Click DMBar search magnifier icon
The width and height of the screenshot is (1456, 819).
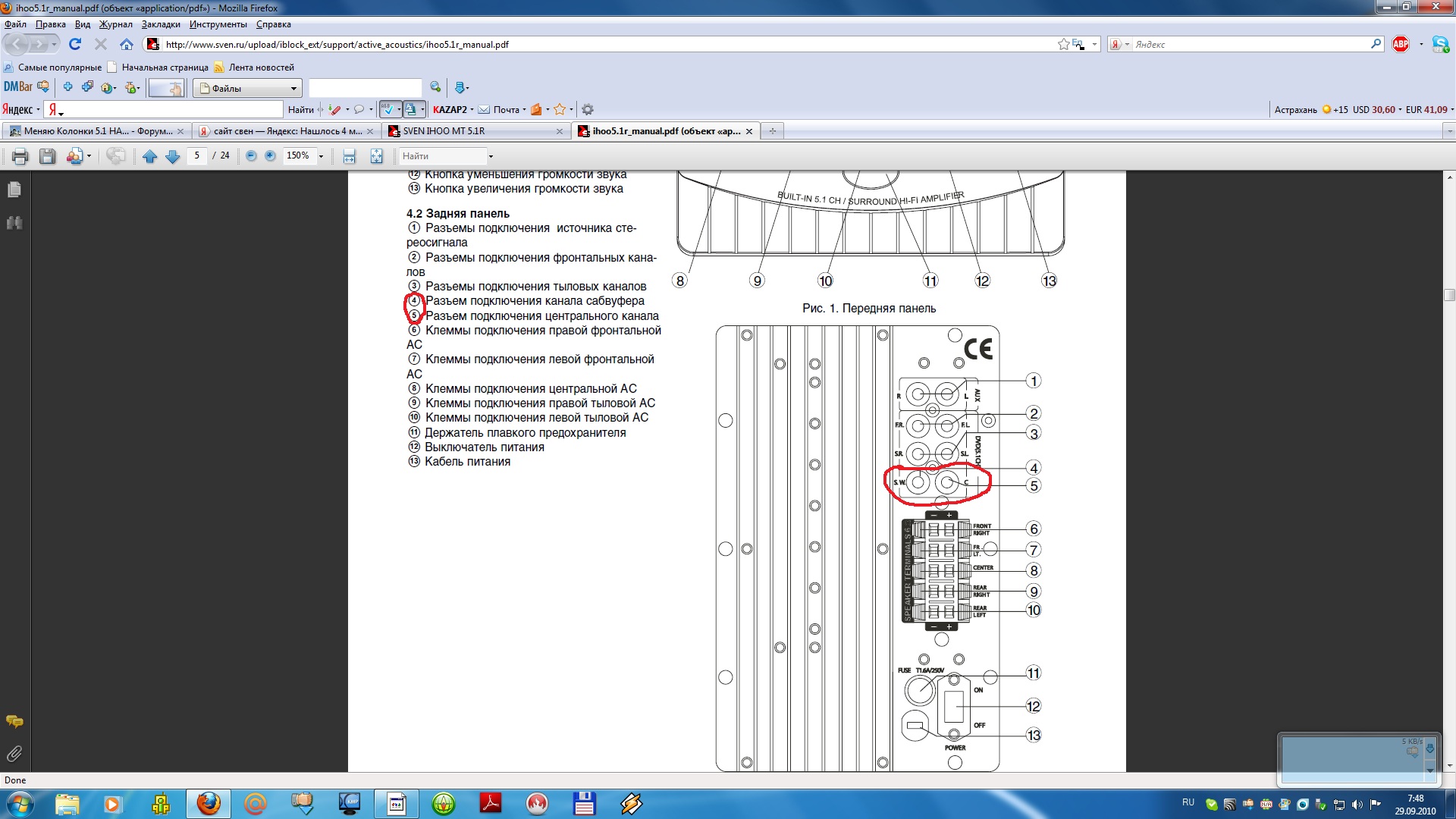tap(435, 87)
